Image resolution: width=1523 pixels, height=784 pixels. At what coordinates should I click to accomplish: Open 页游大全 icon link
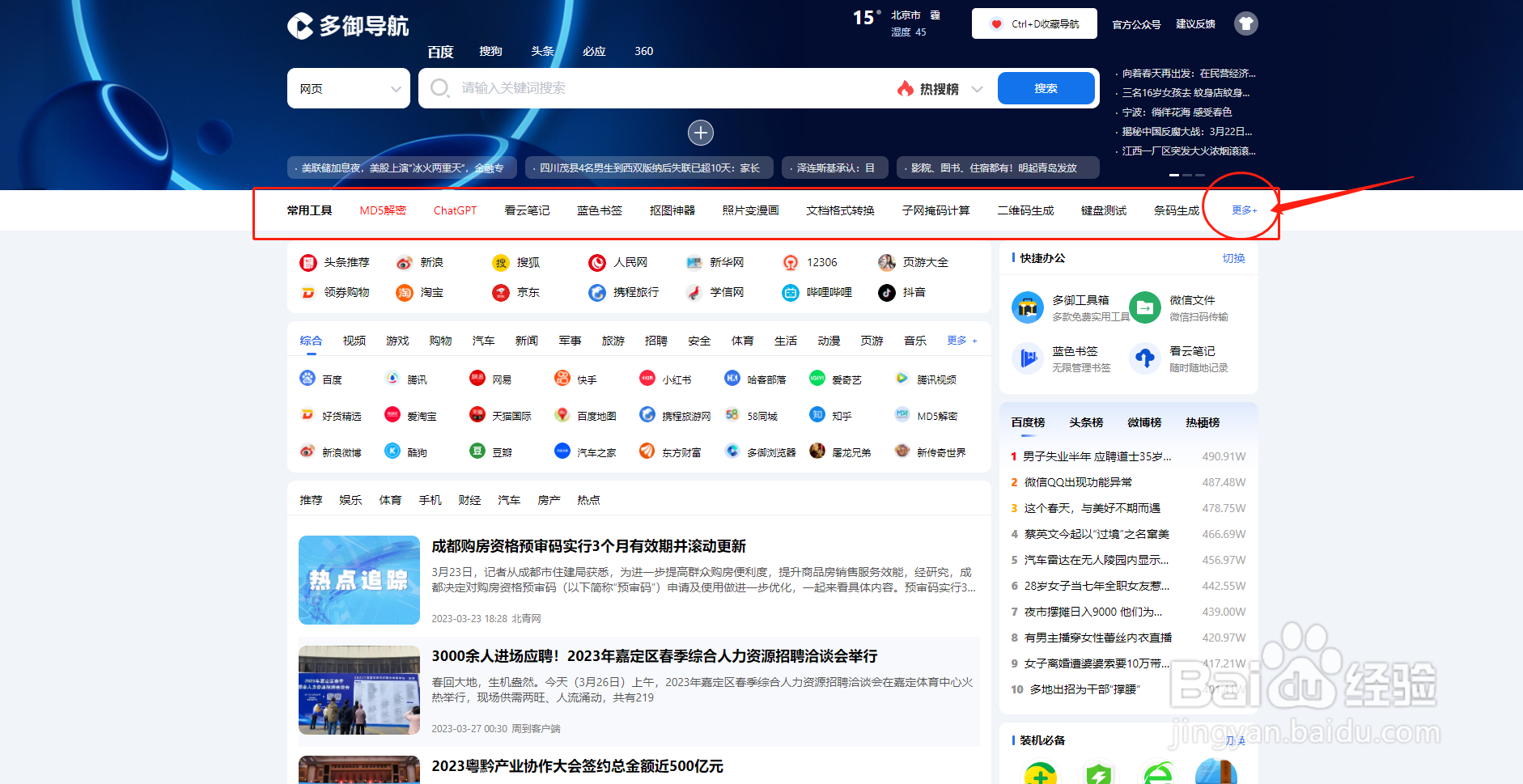[x=887, y=263]
